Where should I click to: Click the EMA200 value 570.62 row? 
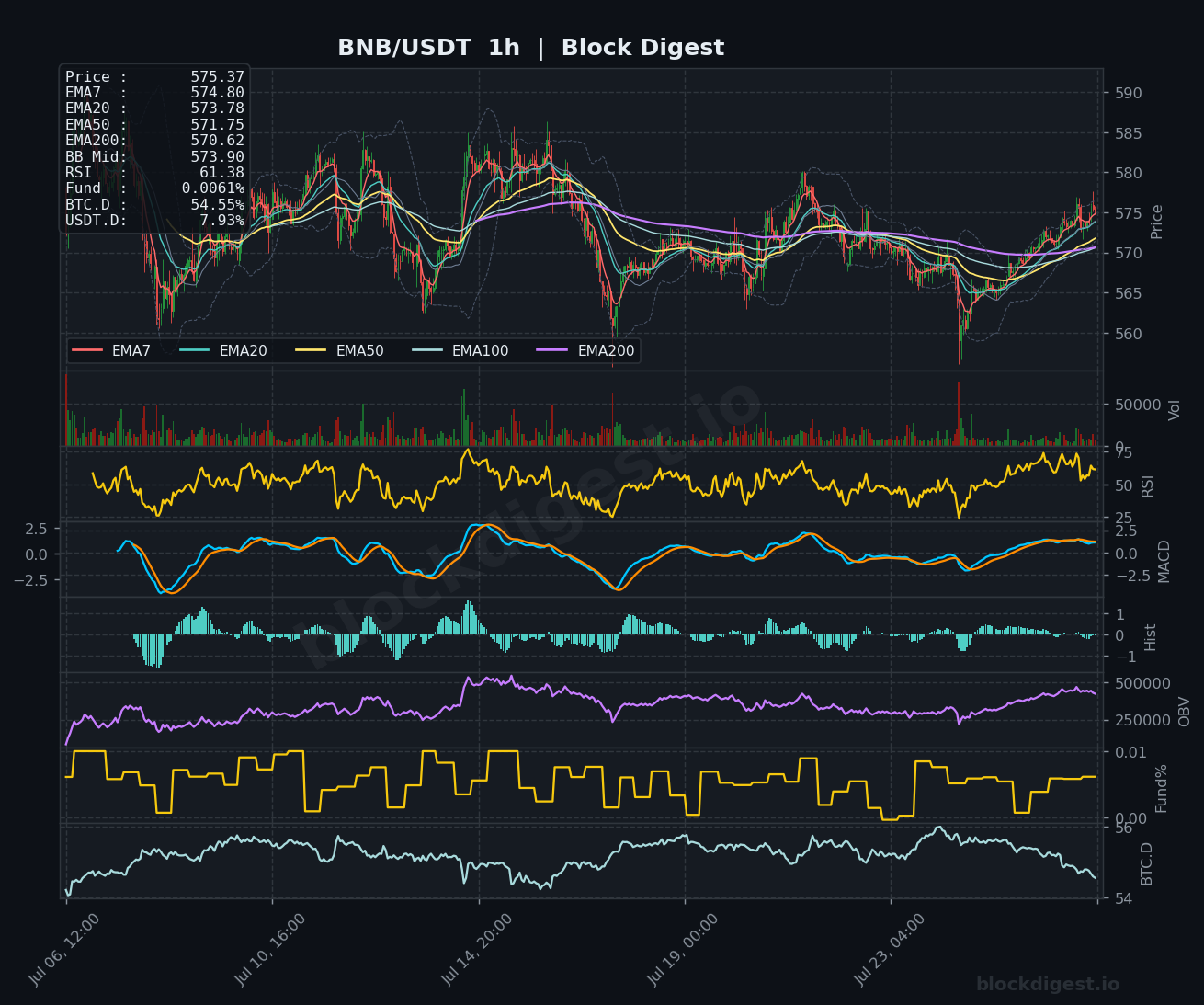tap(154, 141)
